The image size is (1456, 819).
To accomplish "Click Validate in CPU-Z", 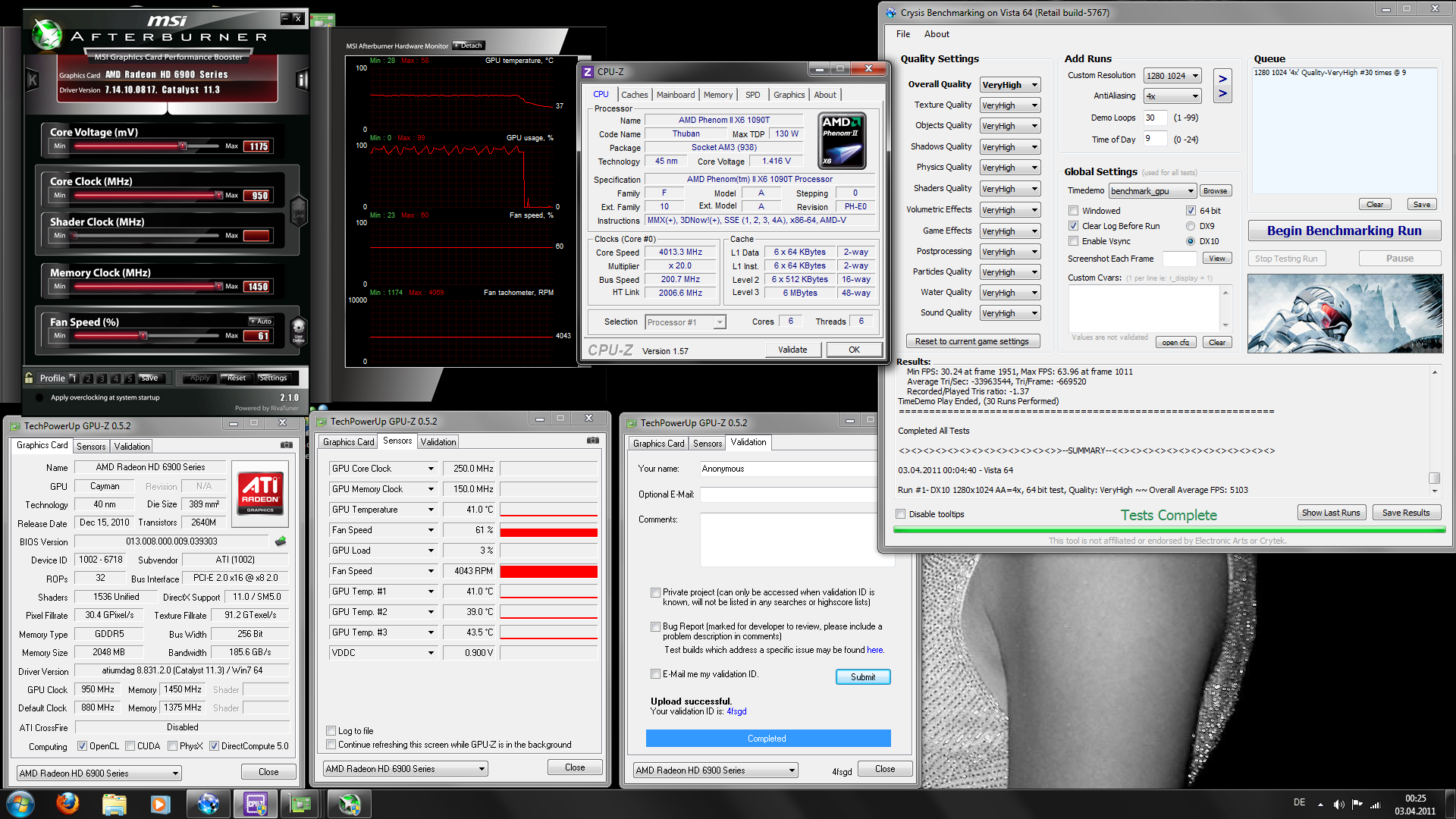I will click(792, 350).
